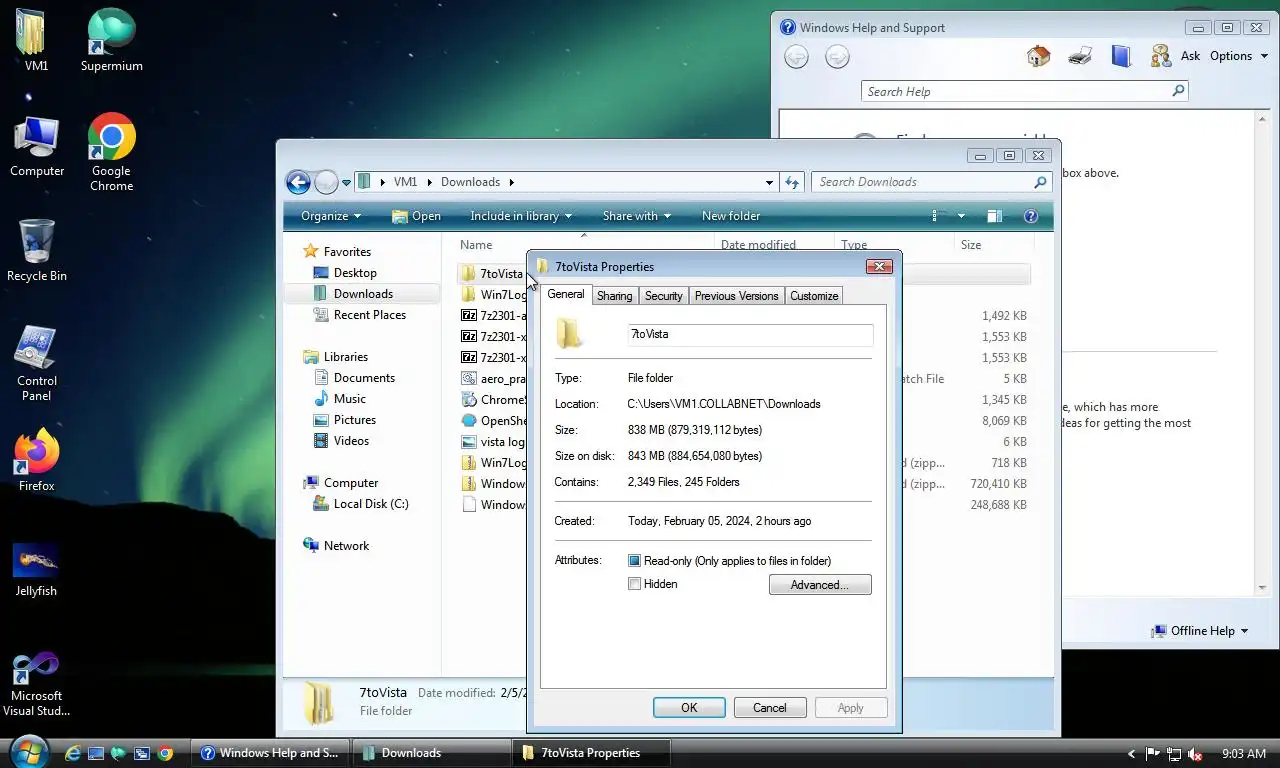Select the Computer desktop icon
Viewport: 1280px width, 768px height.
click(x=37, y=147)
